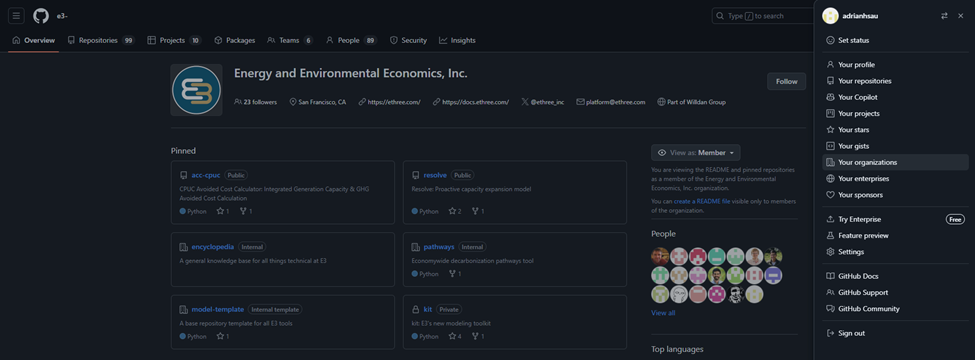
Task: Click the star count on kit card
Action: (455, 336)
